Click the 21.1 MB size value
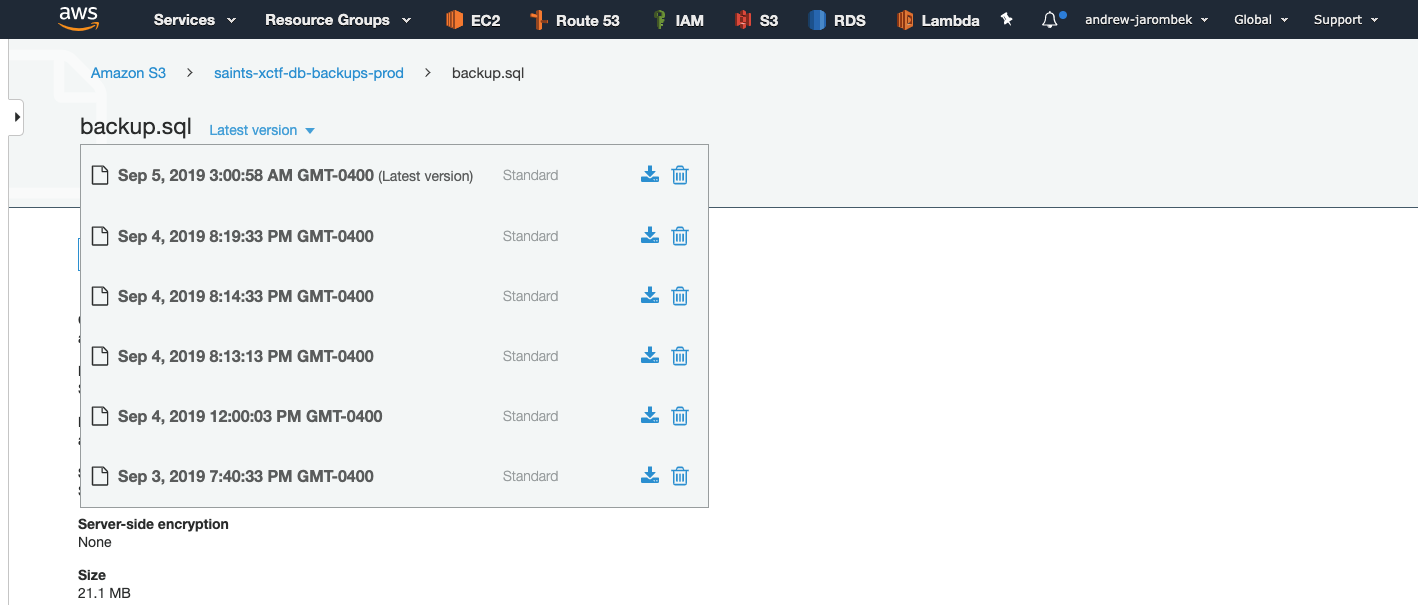The width and height of the screenshot is (1418, 613). point(104,593)
